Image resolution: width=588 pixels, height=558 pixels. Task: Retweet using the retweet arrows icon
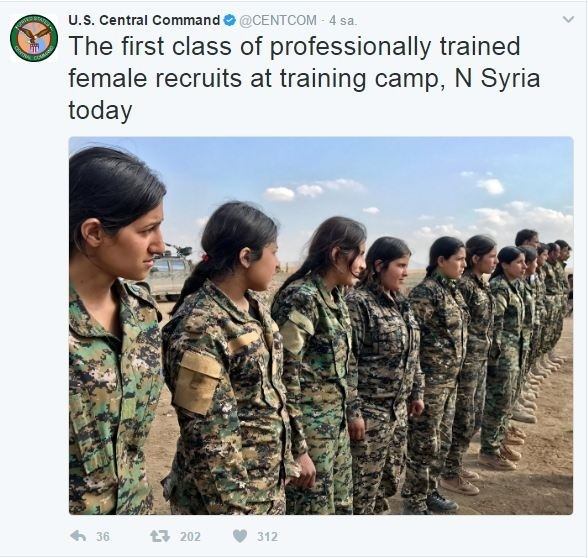(160, 536)
